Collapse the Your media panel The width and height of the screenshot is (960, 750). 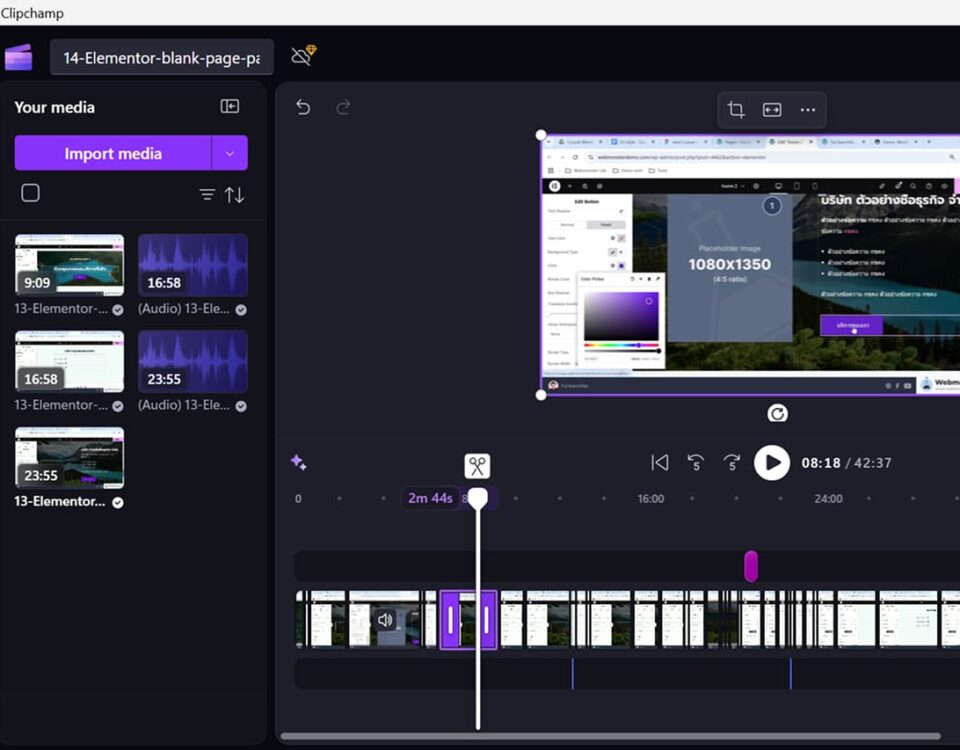click(x=230, y=107)
